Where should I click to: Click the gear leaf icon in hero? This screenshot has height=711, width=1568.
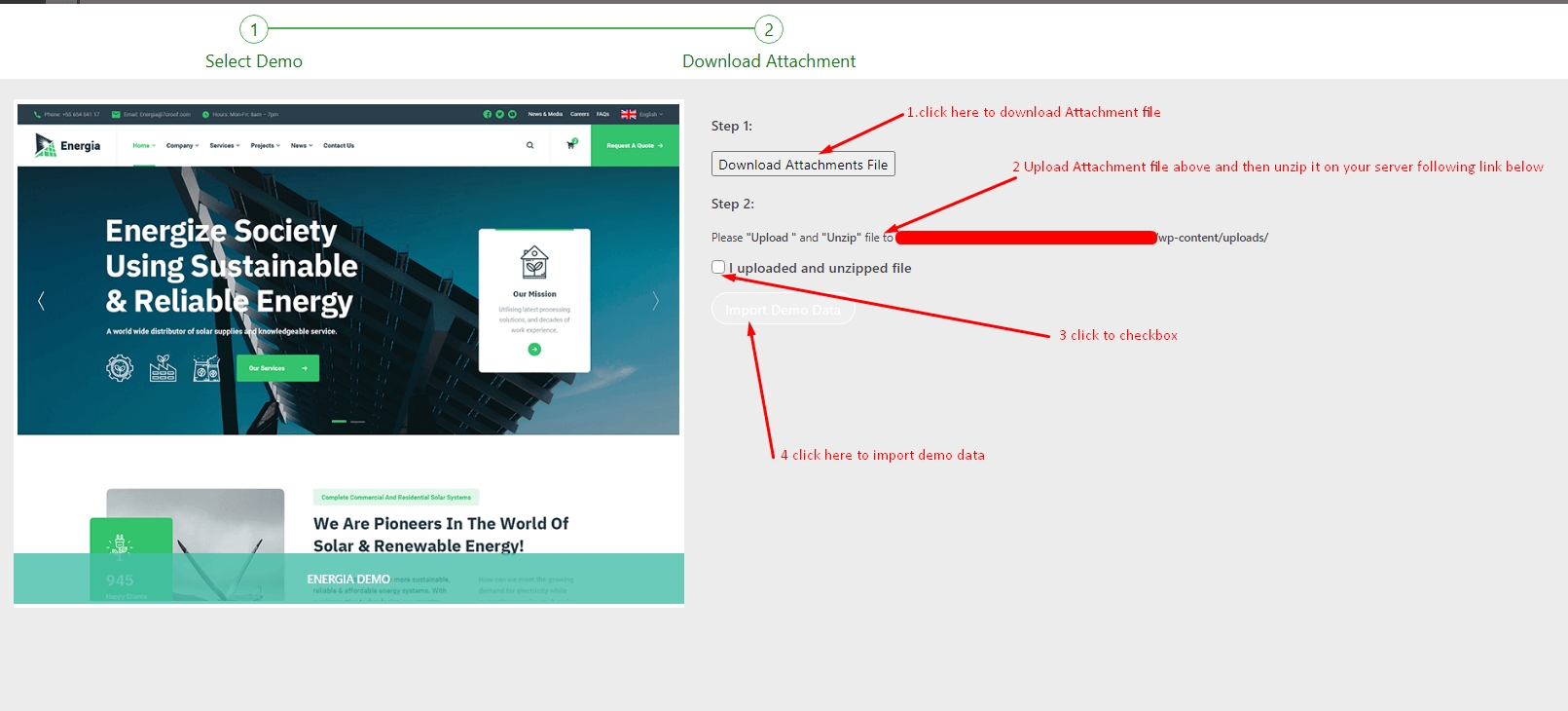pos(120,368)
